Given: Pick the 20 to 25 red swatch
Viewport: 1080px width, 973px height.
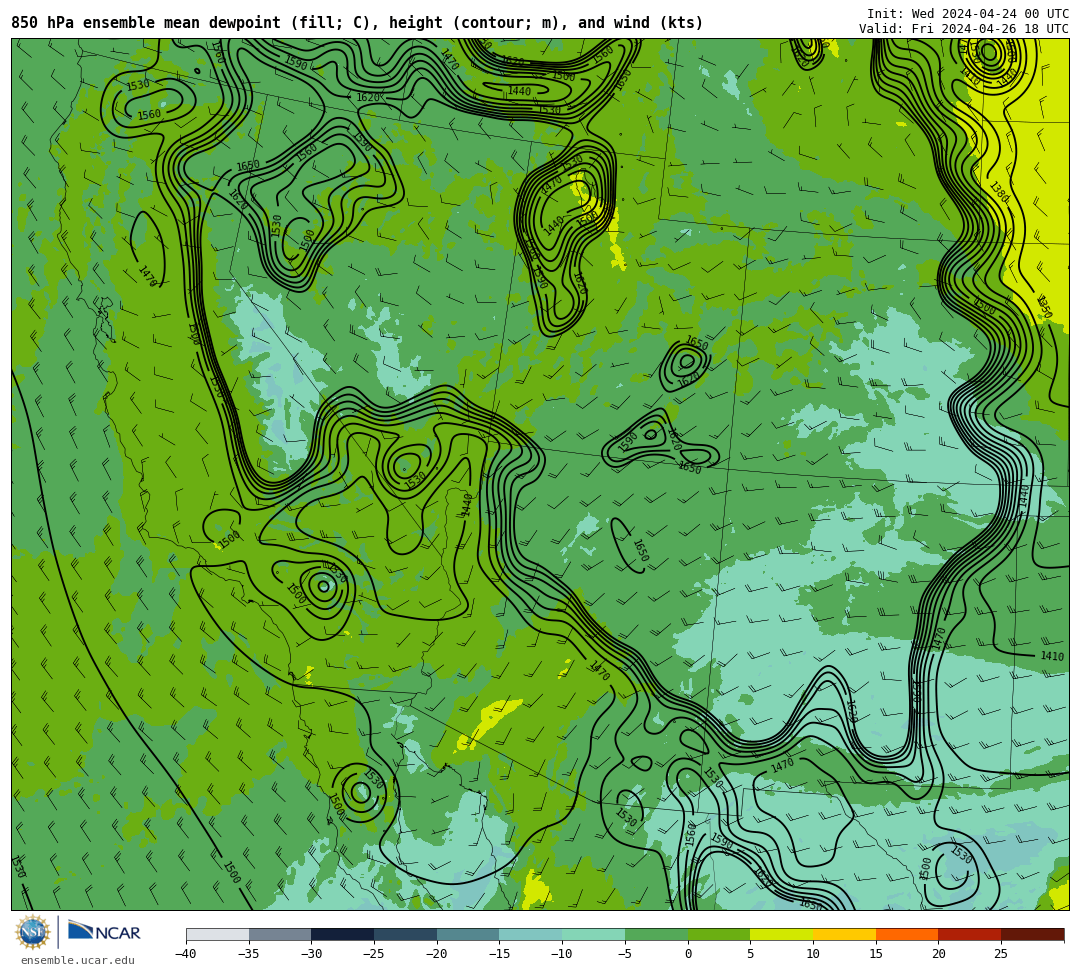Looking at the screenshot, I should coord(970,934).
